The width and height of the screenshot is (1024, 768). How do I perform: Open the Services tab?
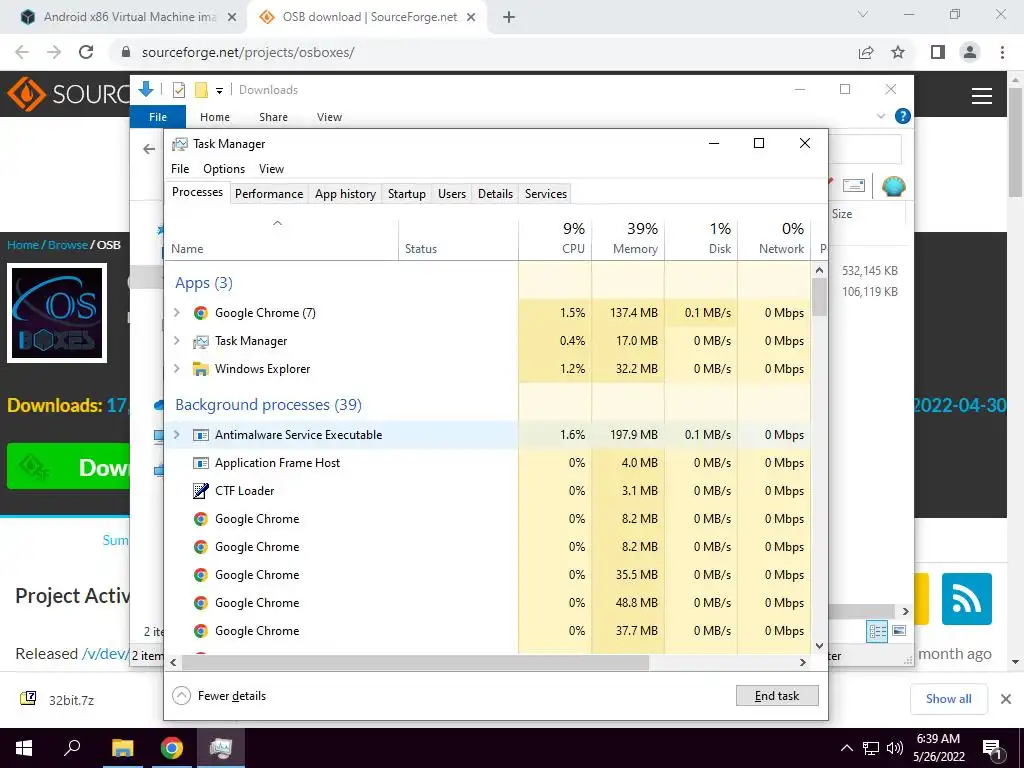point(545,194)
